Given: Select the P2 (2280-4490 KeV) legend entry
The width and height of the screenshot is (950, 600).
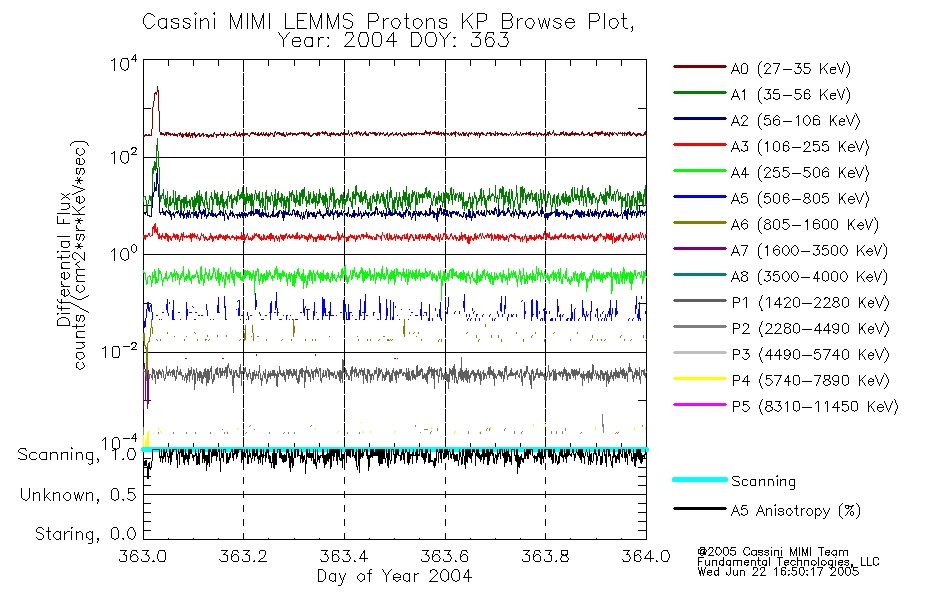Looking at the screenshot, I should 811,329.
